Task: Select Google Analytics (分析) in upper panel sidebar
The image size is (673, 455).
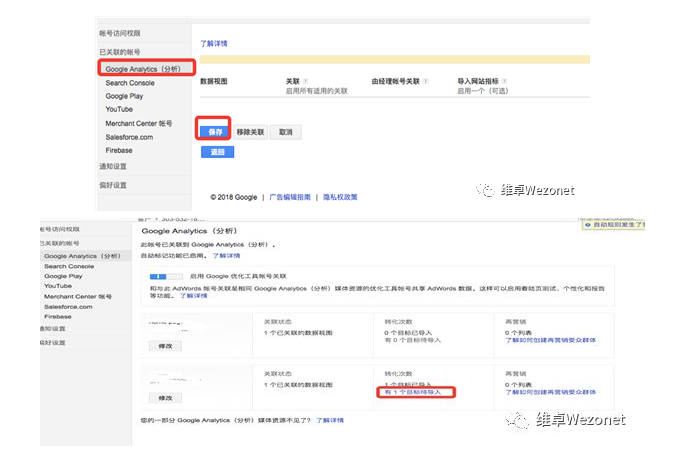Action: (x=143, y=69)
